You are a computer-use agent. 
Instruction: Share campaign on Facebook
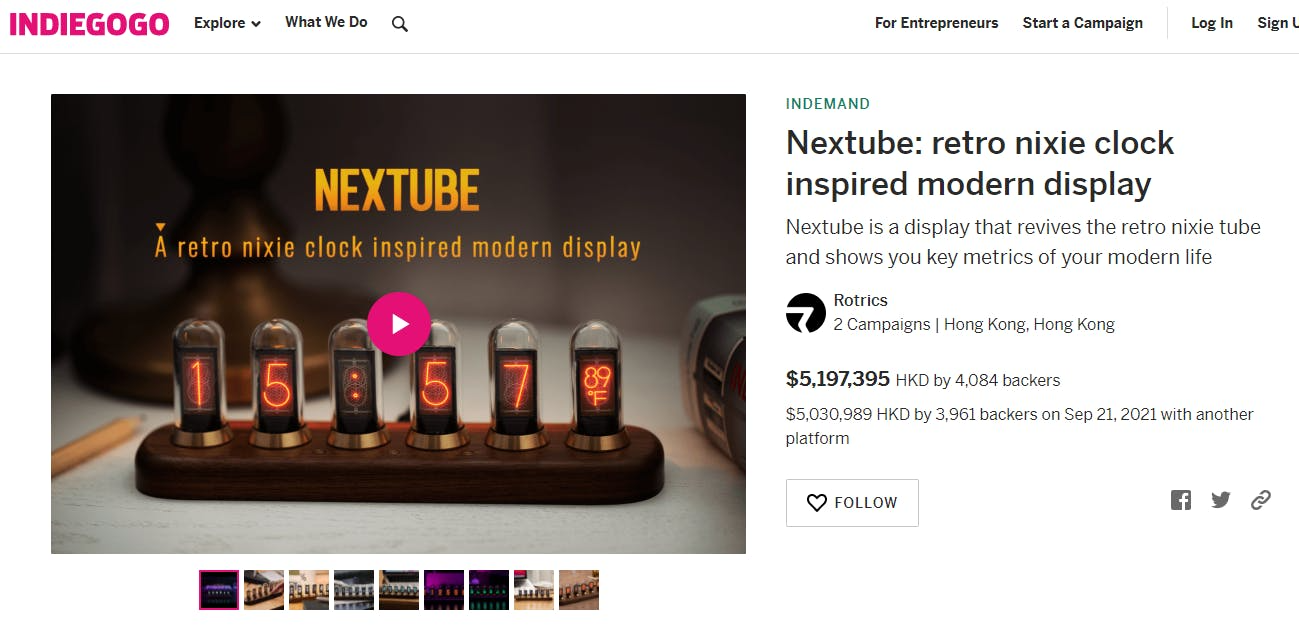pos(1181,500)
